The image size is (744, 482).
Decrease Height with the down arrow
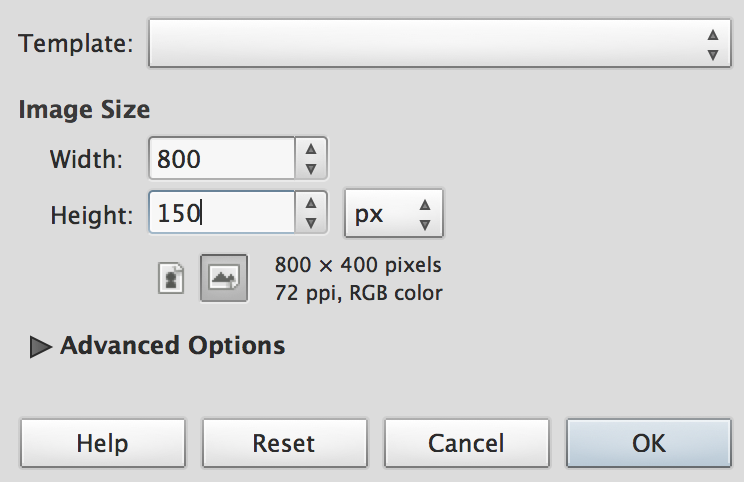tap(311, 222)
